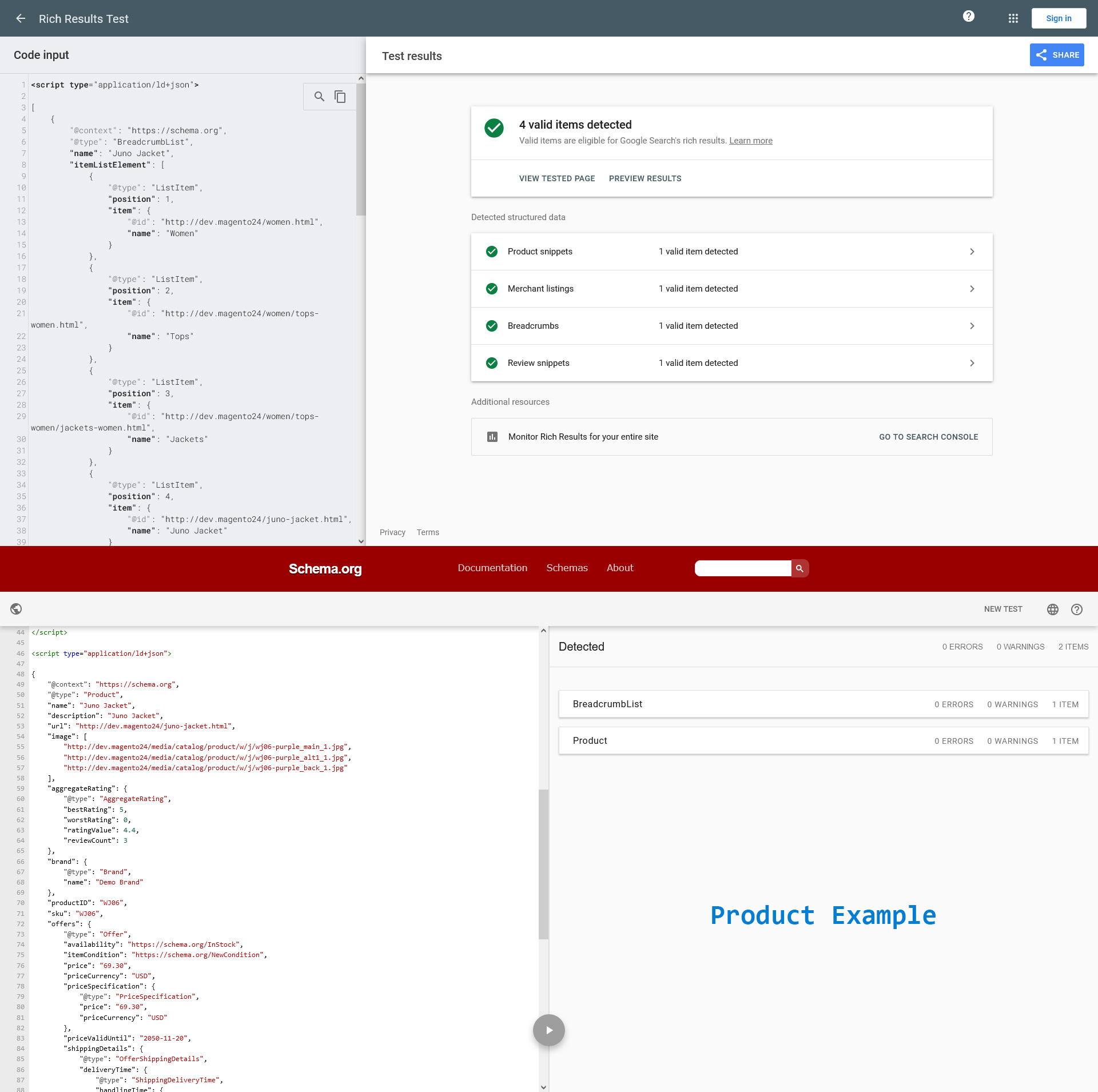
Task: Click the SHARE button
Action: [1056, 55]
